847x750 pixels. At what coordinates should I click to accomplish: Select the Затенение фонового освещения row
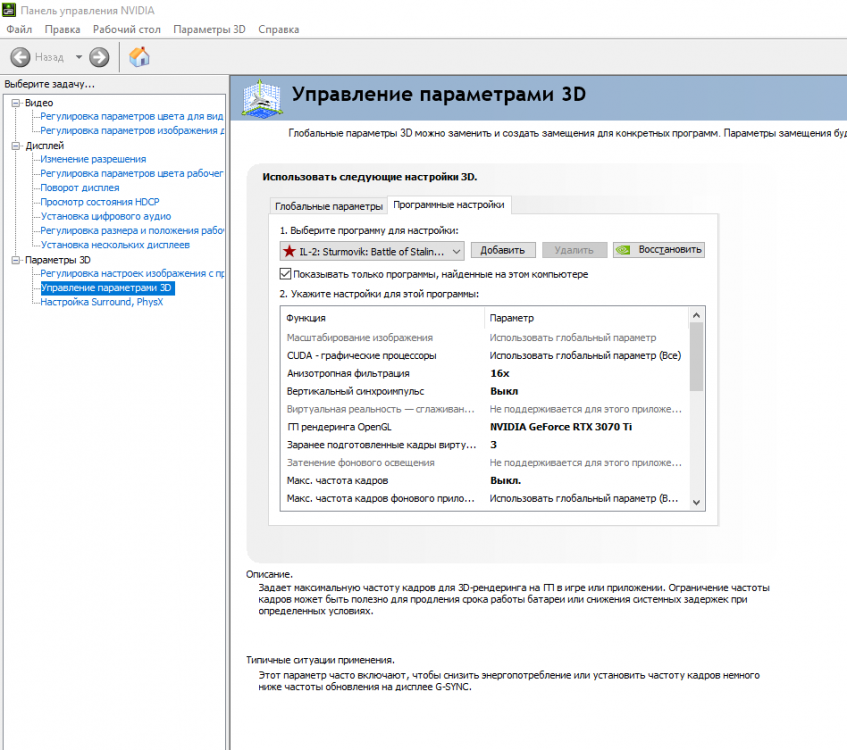click(x=485, y=463)
